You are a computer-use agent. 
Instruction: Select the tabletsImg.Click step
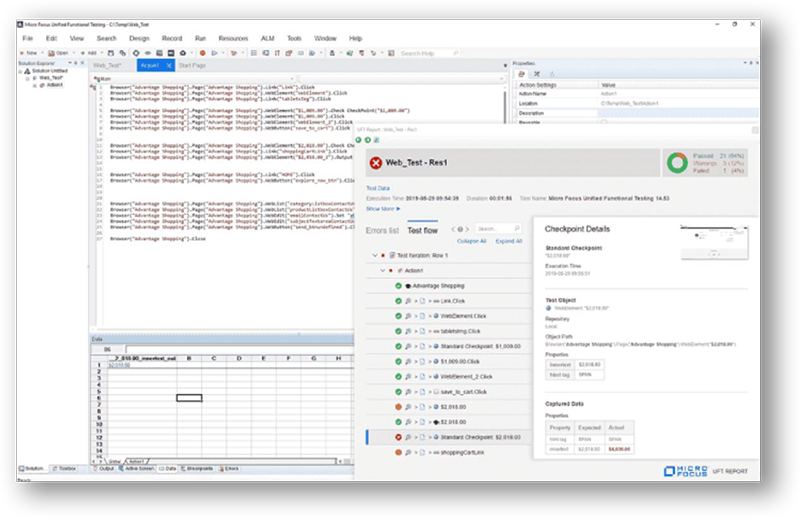(449, 331)
